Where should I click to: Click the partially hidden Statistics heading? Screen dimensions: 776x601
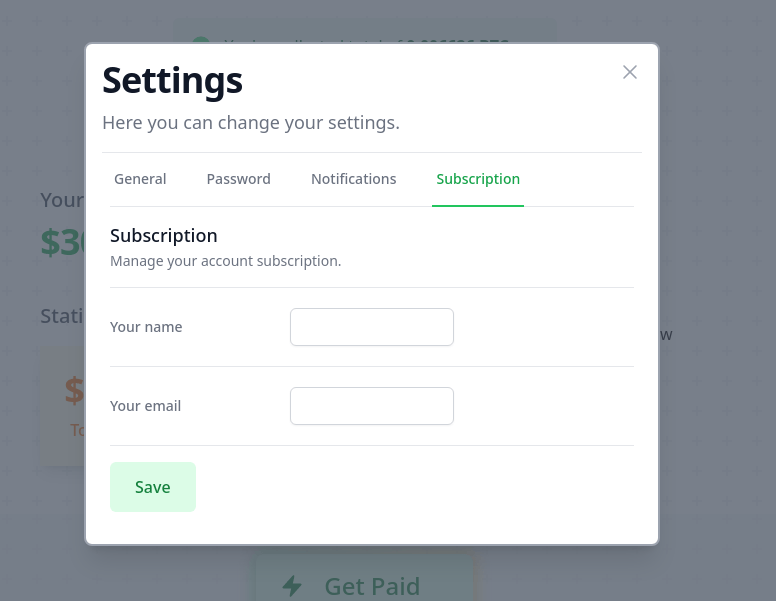[62, 316]
